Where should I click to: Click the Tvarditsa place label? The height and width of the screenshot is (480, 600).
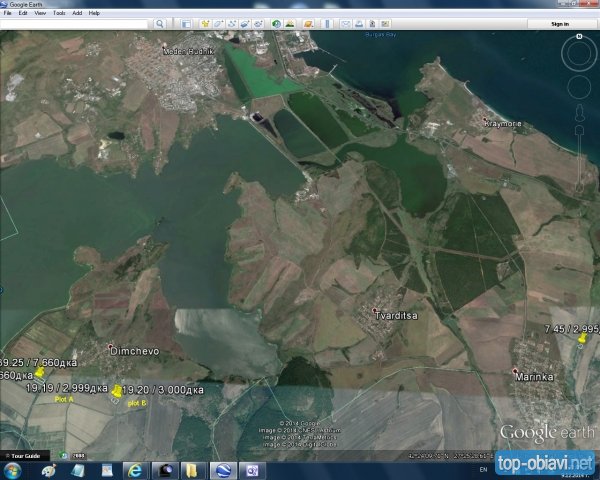click(396, 316)
